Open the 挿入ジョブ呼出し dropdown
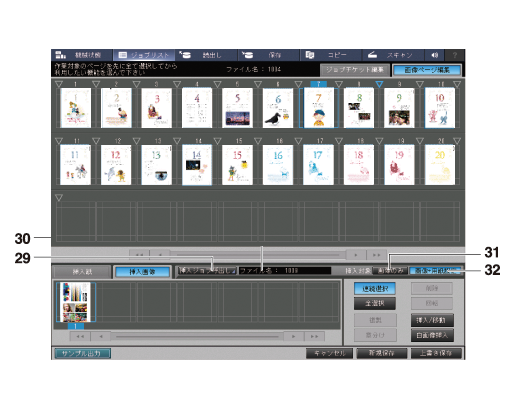The width and height of the screenshot is (517, 398). (x=207, y=271)
